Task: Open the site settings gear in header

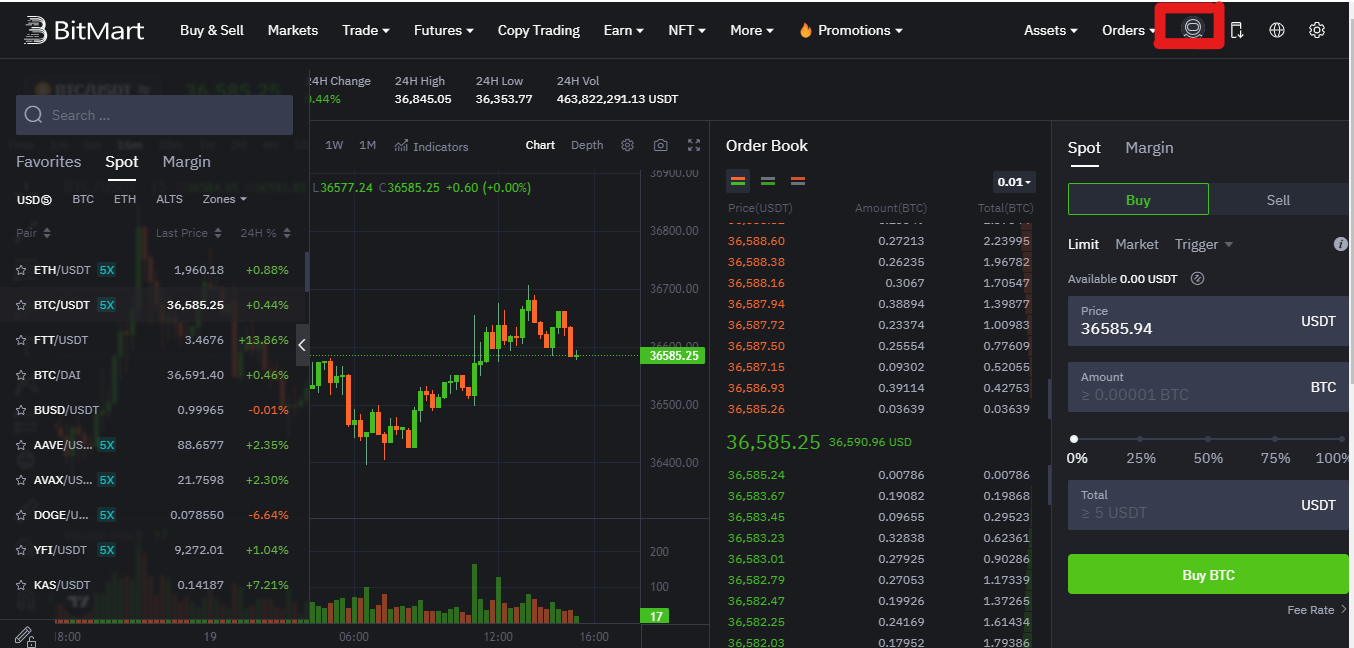Action: pyautogui.click(x=1317, y=30)
